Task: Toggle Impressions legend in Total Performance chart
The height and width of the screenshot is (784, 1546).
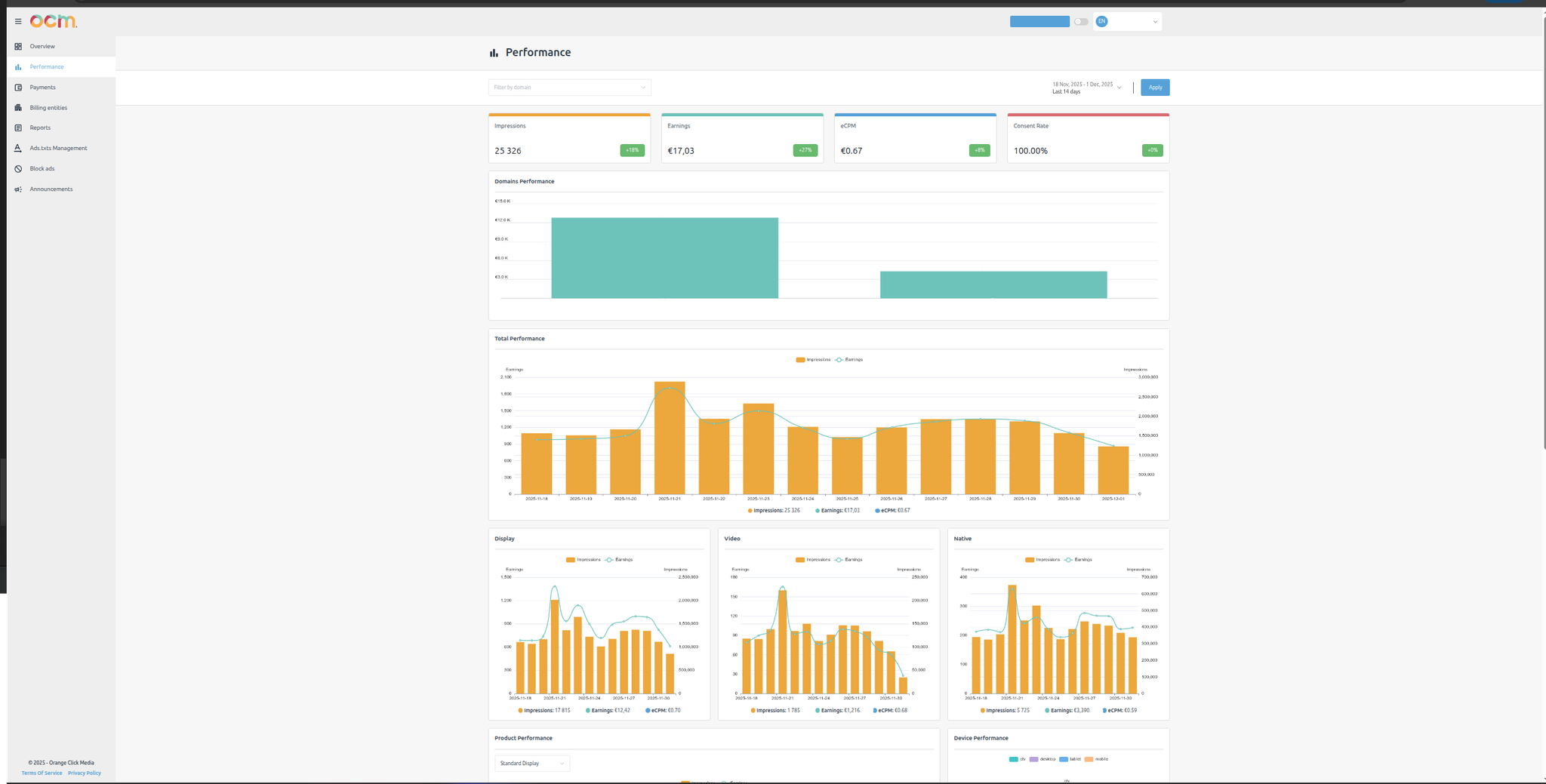Action: pos(814,359)
